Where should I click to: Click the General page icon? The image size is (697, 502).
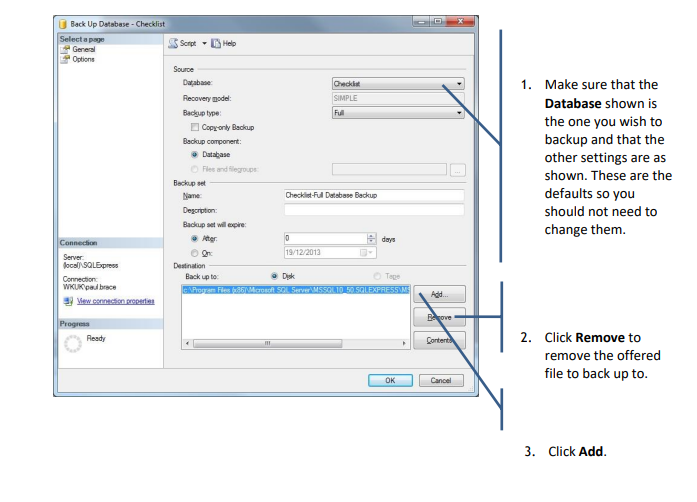[66, 49]
